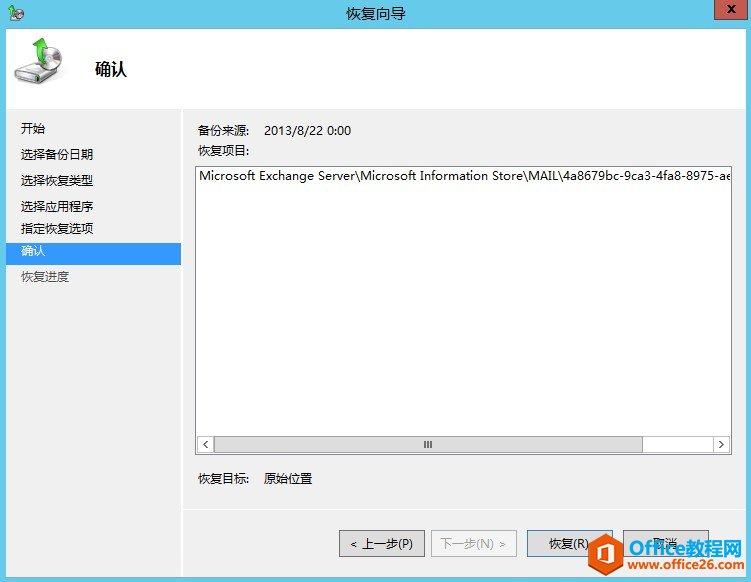Open the 选择恢复类型 step

tap(57, 181)
